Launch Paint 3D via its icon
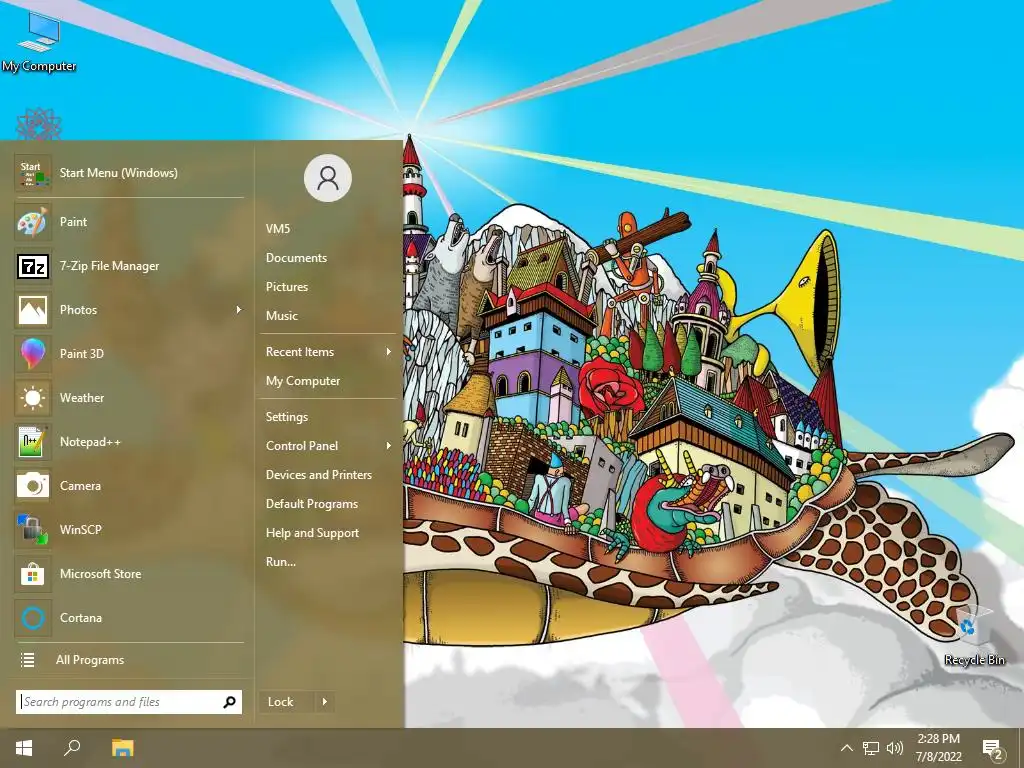Image resolution: width=1024 pixels, height=768 pixels. point(33,354)
